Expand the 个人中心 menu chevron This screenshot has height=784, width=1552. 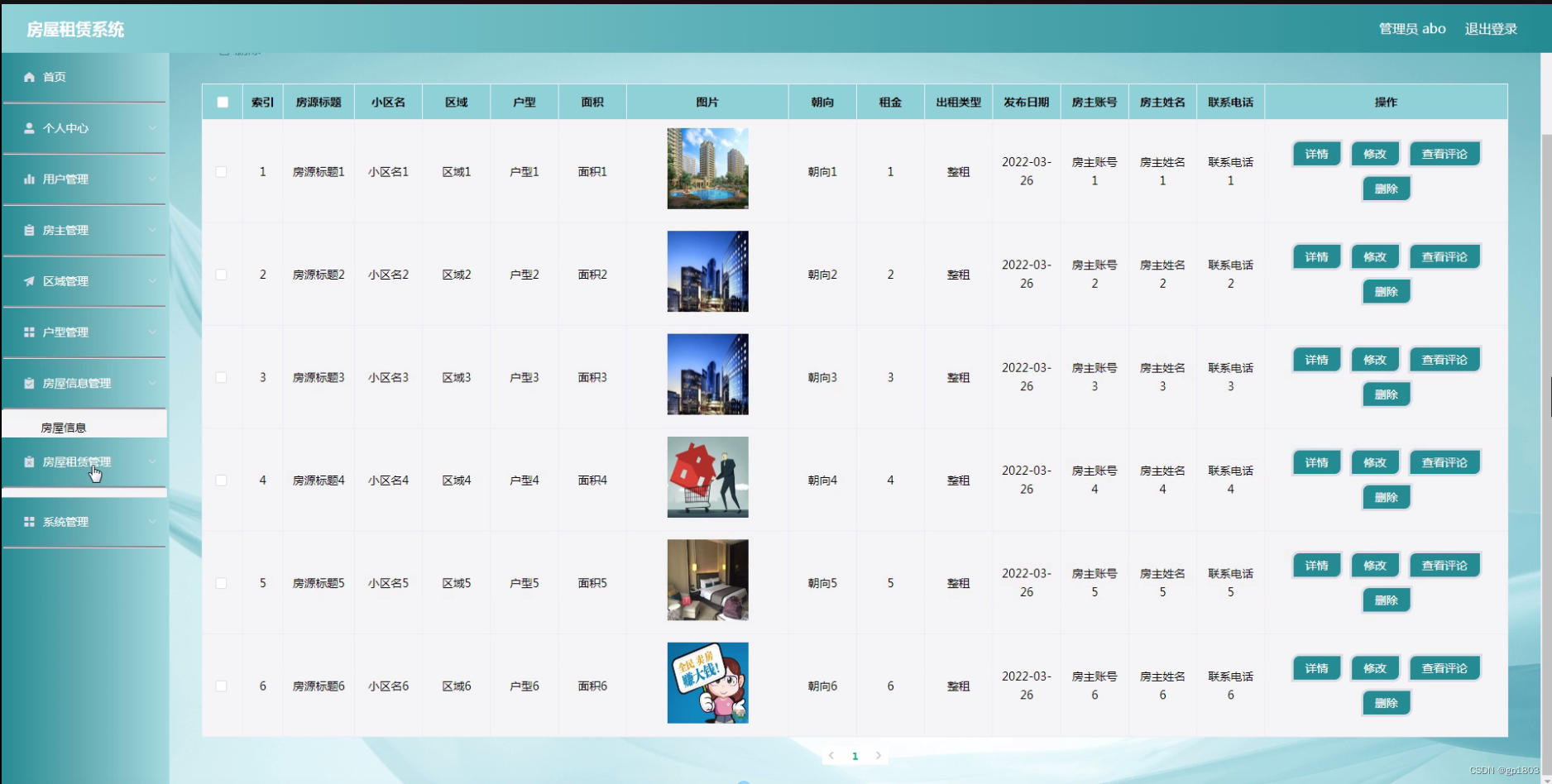tap(152, 128)
